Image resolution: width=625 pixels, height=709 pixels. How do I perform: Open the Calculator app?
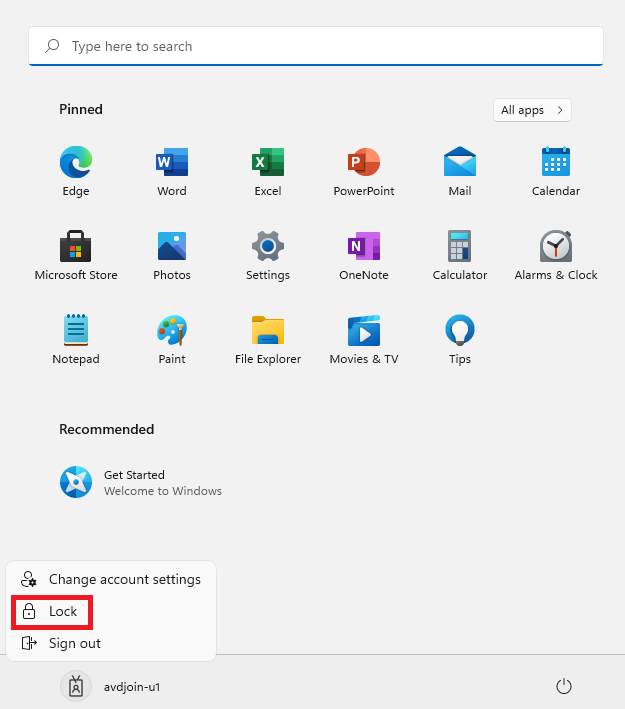tap(460, 255)
